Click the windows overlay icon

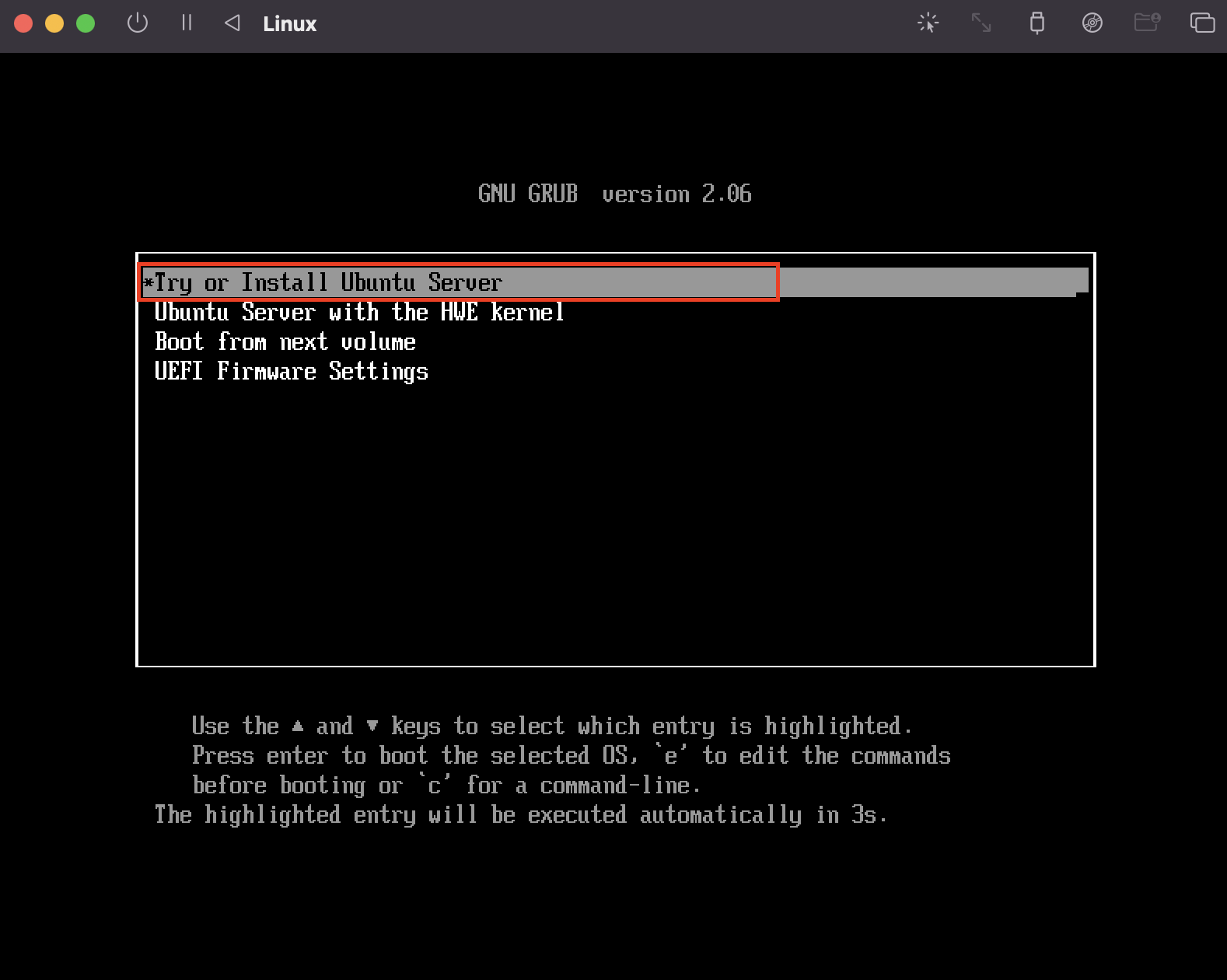pyautogui.click(x=1202, y=23)
